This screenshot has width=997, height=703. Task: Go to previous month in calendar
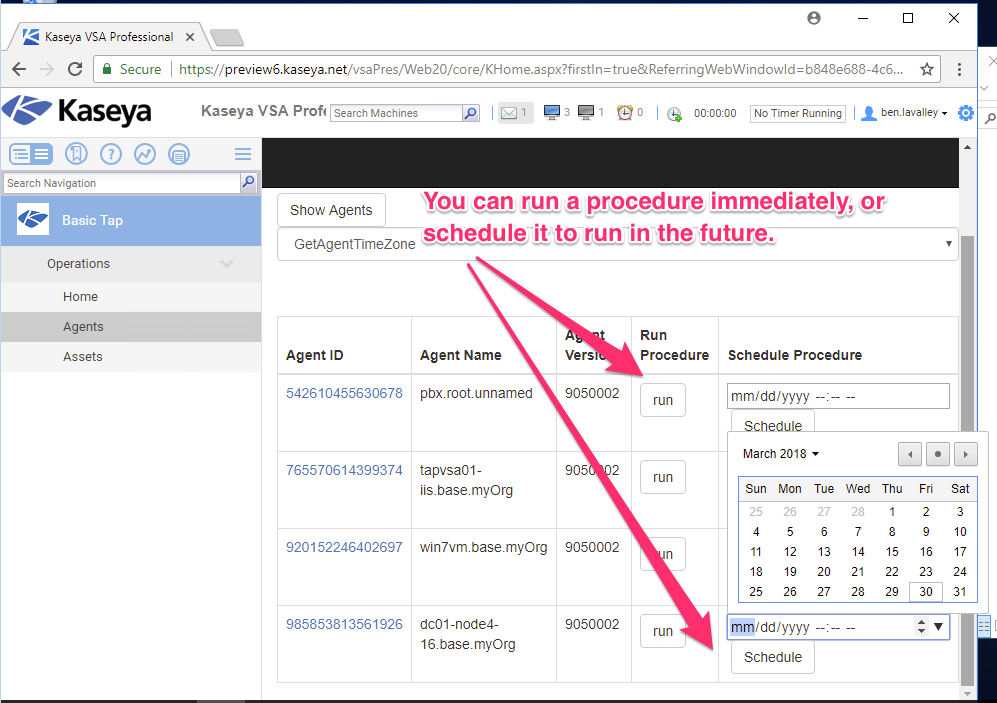[910, 454]
